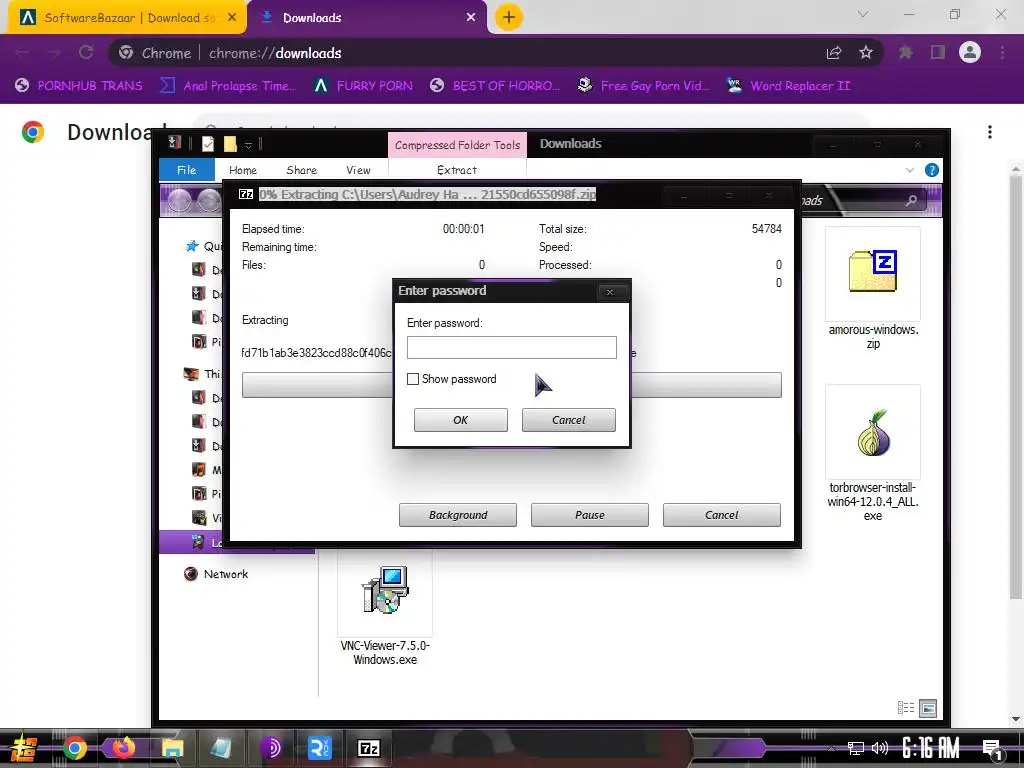Reload the Chrome downloads page
The height and width of the screenshot is (768, 1024).
[x=86, y=53]
